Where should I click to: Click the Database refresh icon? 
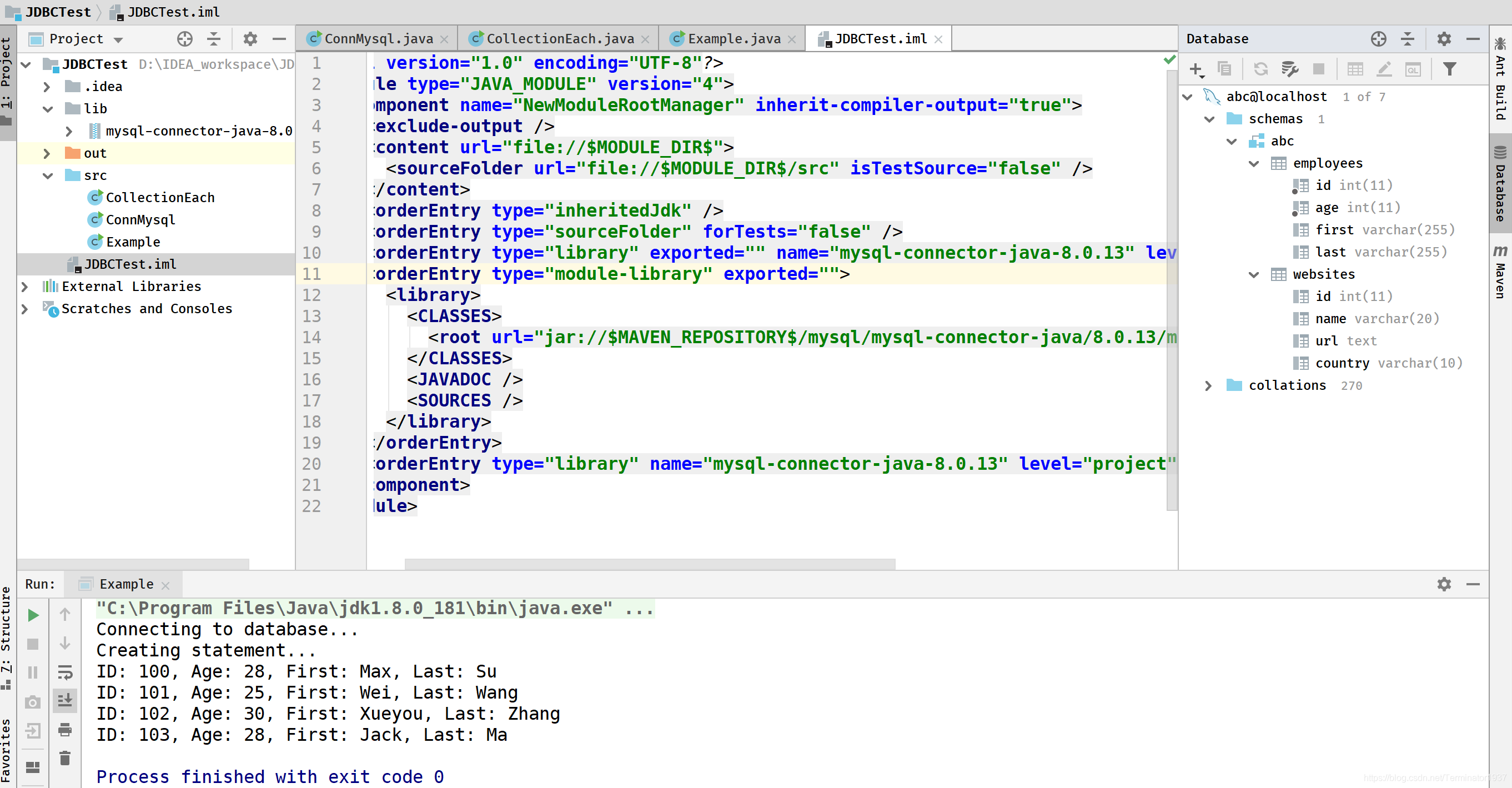[1260, 69]
